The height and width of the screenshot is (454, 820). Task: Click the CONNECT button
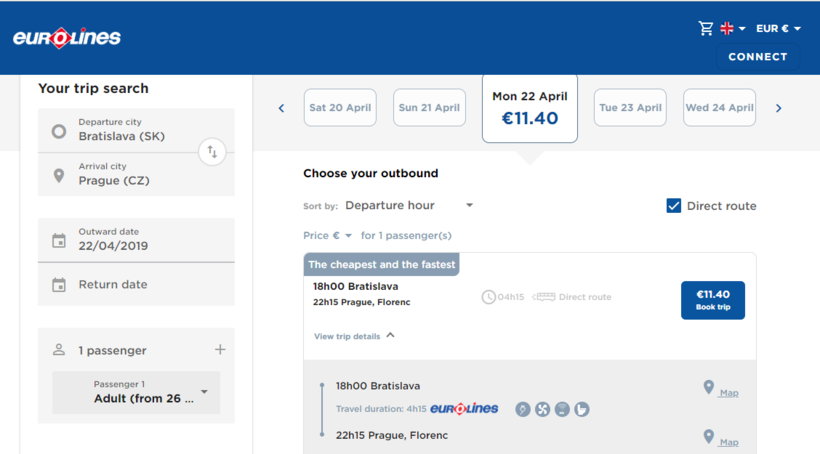pos(758,56)
